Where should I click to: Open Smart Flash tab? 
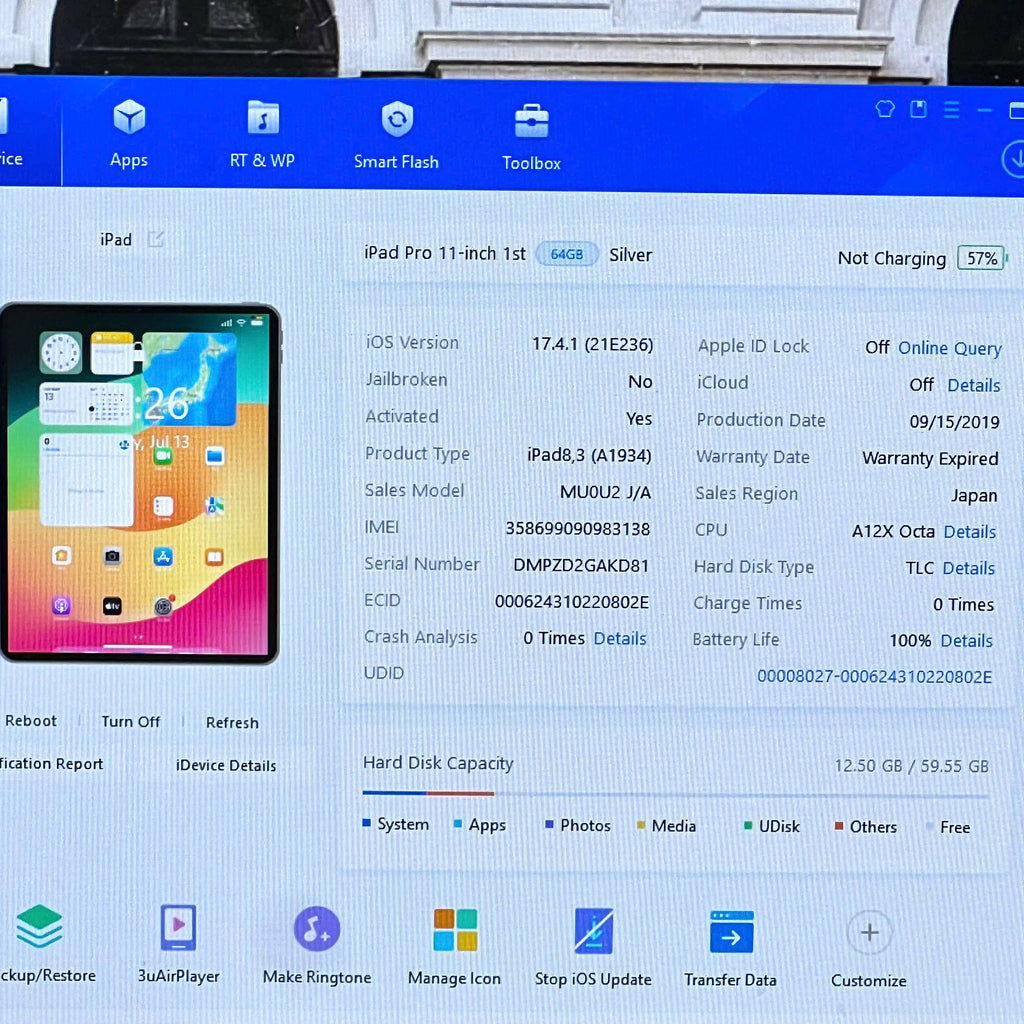pyautogui.click(x=396, y=135)
